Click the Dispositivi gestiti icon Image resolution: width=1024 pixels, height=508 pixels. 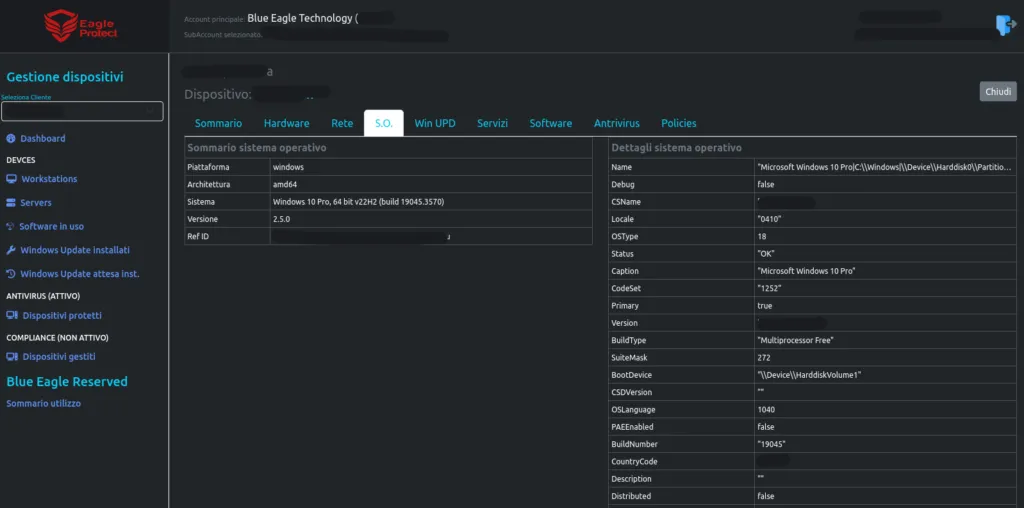point(12,357)
